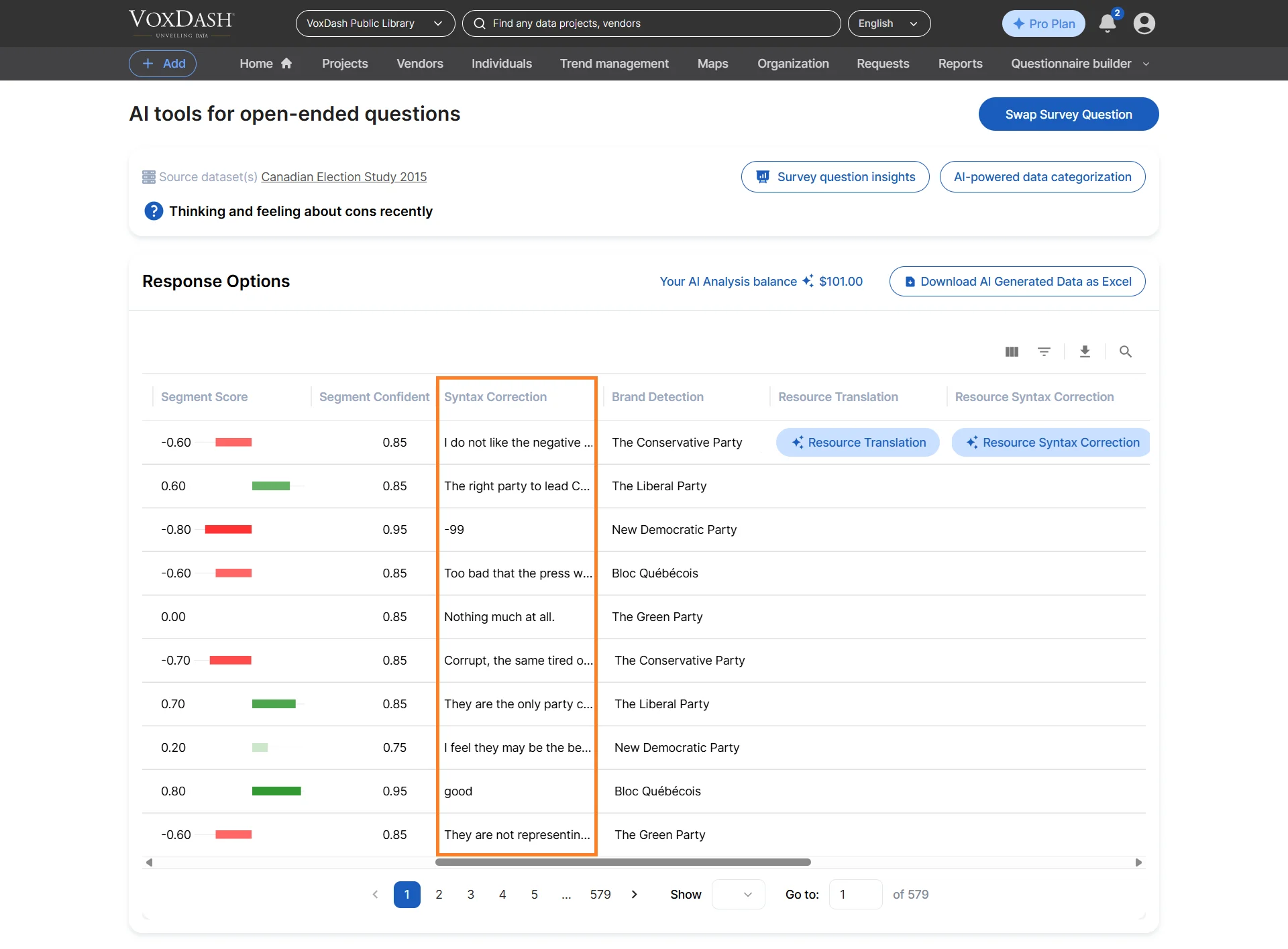1288x949 pixels.
Task: Run Resource Syntax Correction on first row
Action: pyautogui.click(x=1051, y=442)
